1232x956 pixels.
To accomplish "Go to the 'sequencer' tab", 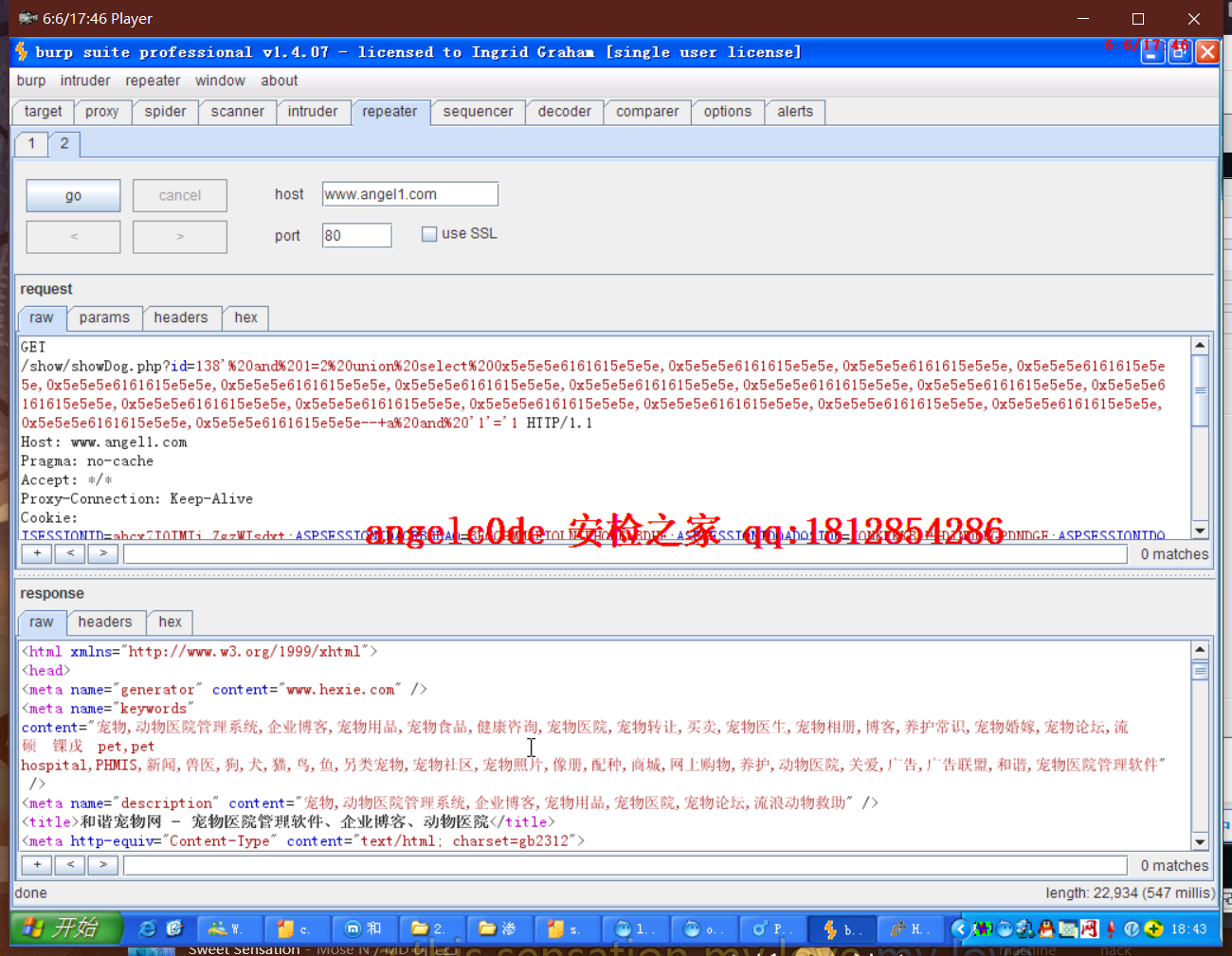I will [478, 112].
